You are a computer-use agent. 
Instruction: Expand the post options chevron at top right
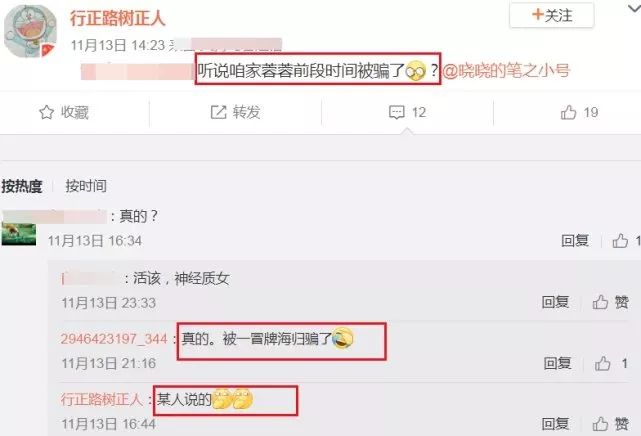pos(634,8)
